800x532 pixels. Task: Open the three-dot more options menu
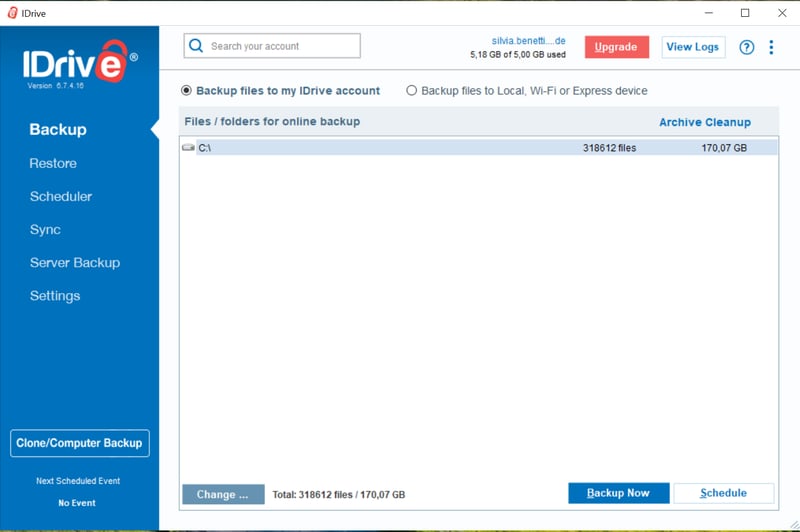[771, 47]
